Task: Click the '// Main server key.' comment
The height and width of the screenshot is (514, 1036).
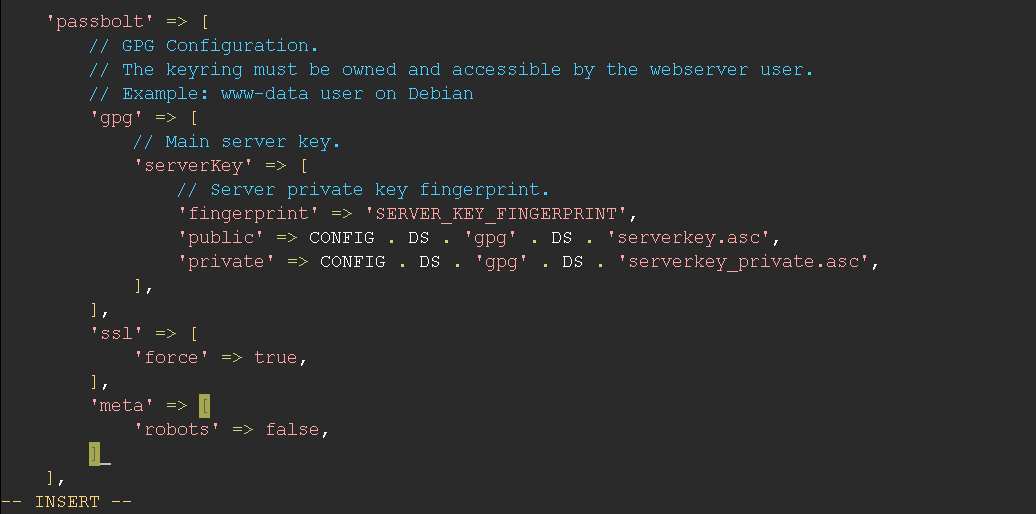Action: 237,142
